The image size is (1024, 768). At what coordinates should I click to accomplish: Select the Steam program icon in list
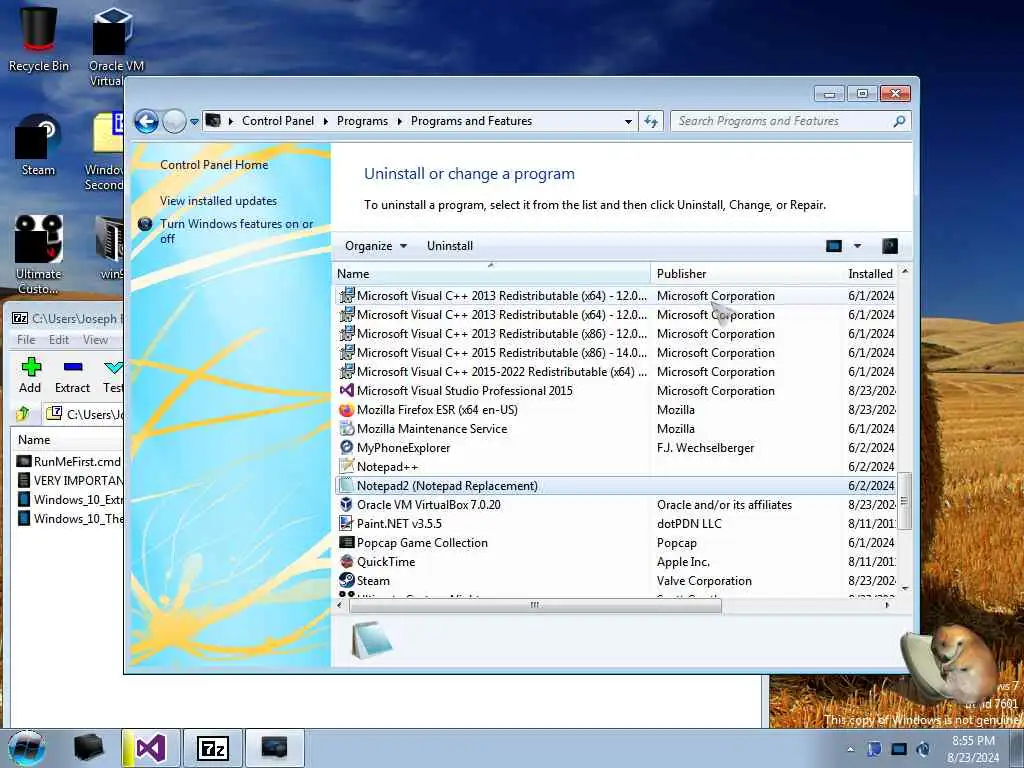coord(347,580)
